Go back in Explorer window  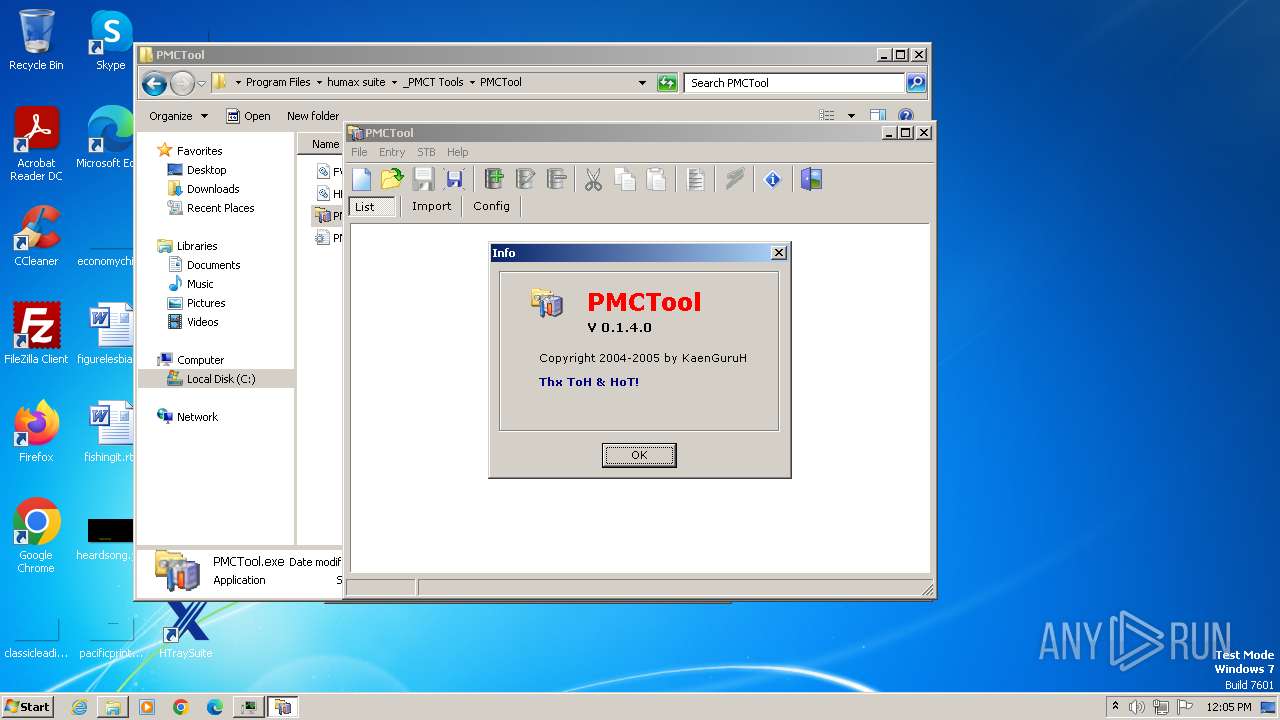[154, 83]
